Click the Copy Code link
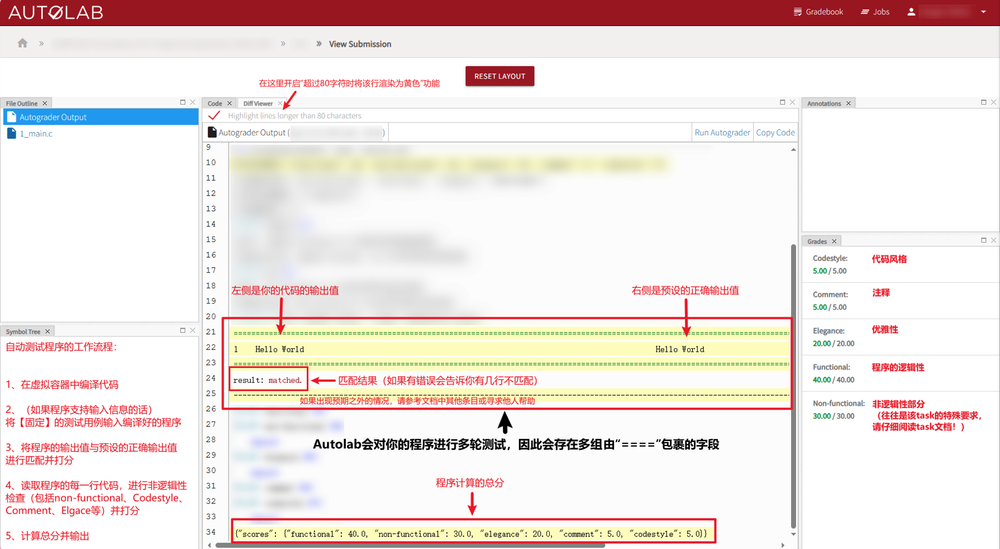1000x549 pixels. click(x=775, y=133)
